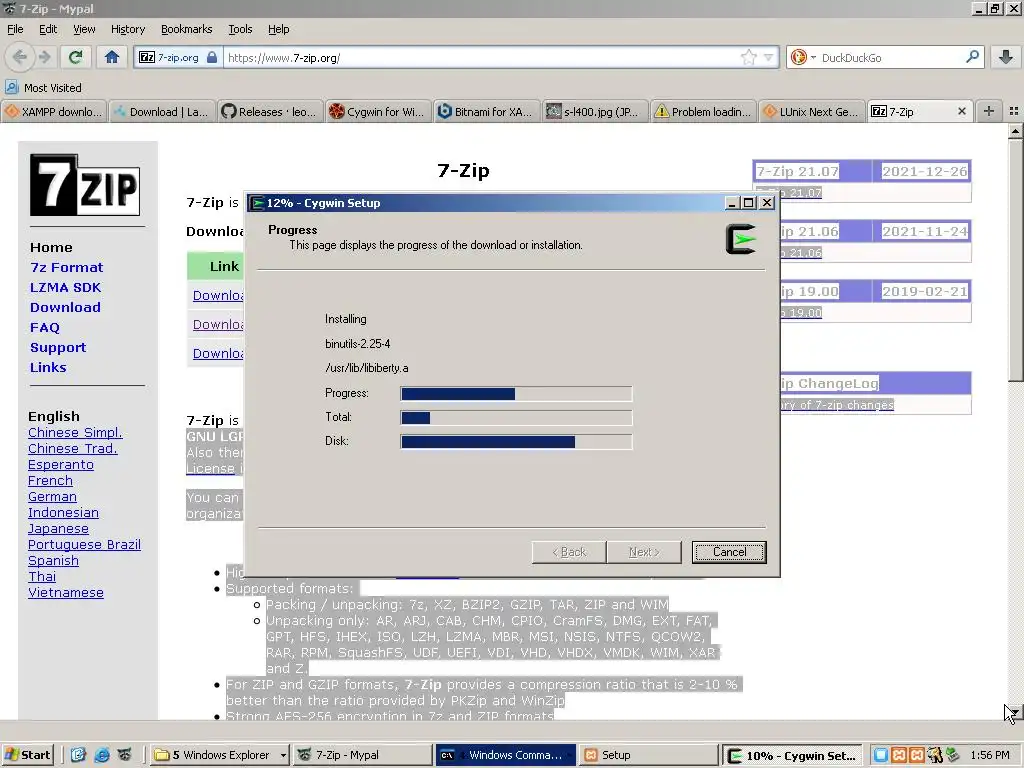Switch to the XAMPP download tab
Screen dimensions: 1024x768
click(54, 112)
